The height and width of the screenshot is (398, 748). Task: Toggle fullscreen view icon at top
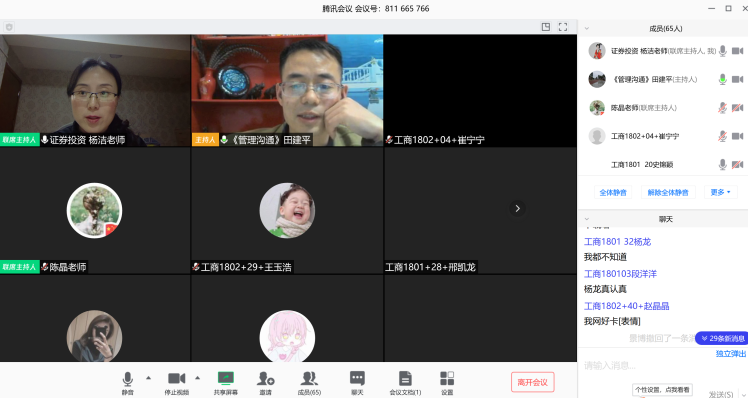pos(563,27)
